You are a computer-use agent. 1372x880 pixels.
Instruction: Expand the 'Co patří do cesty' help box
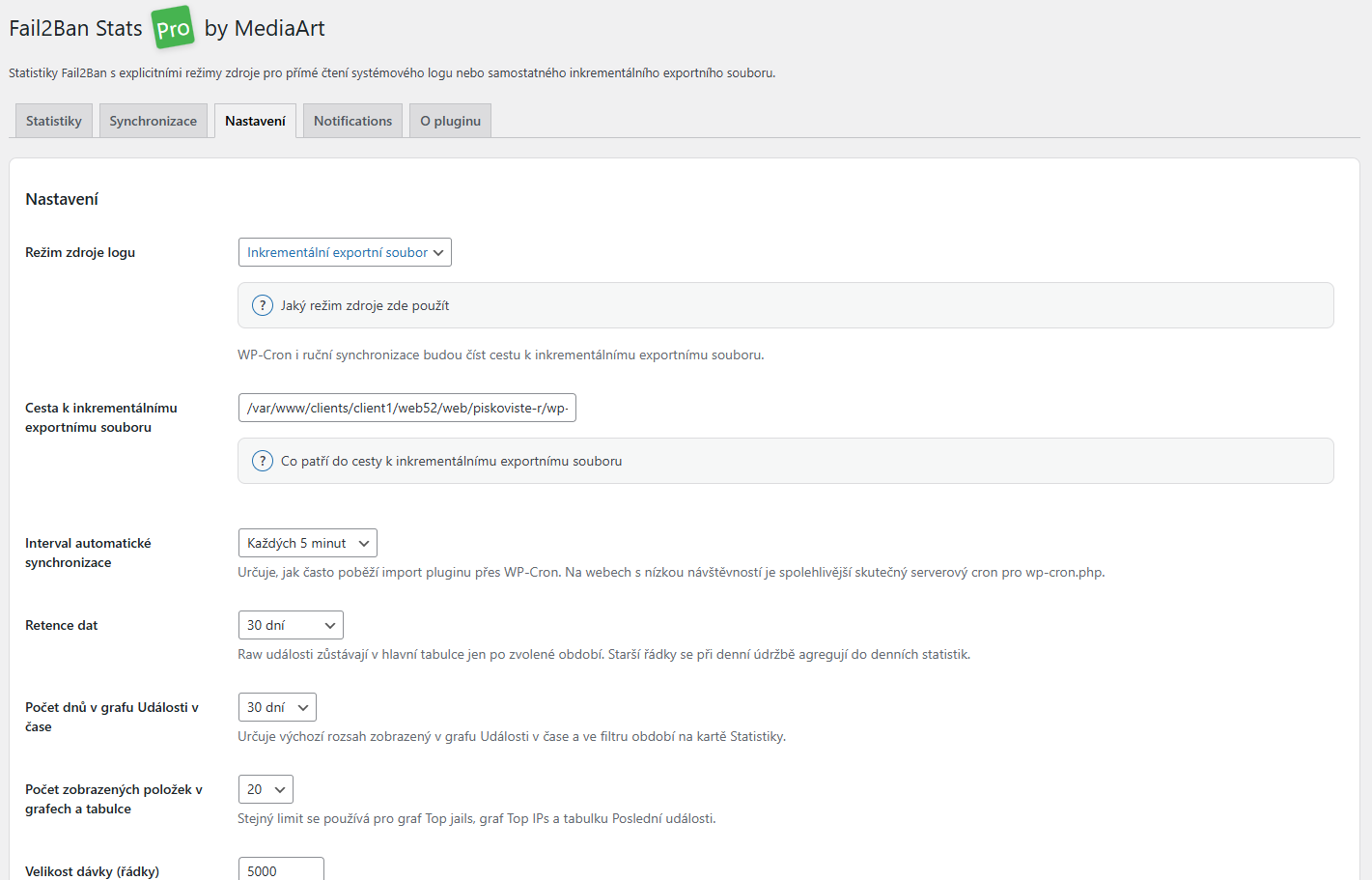pyautogui.click(x=451, y=461)
